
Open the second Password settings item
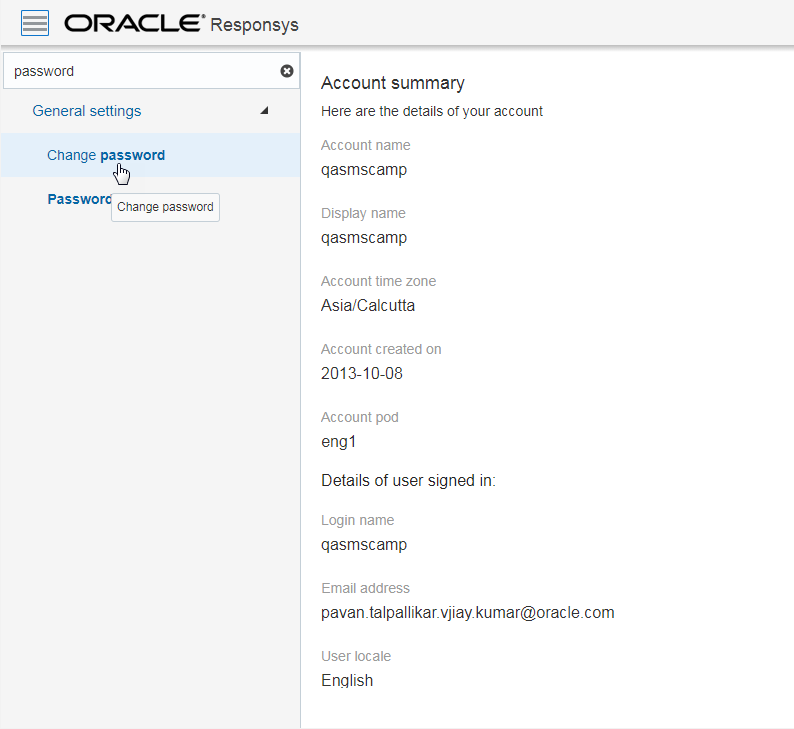click(79, 199)
